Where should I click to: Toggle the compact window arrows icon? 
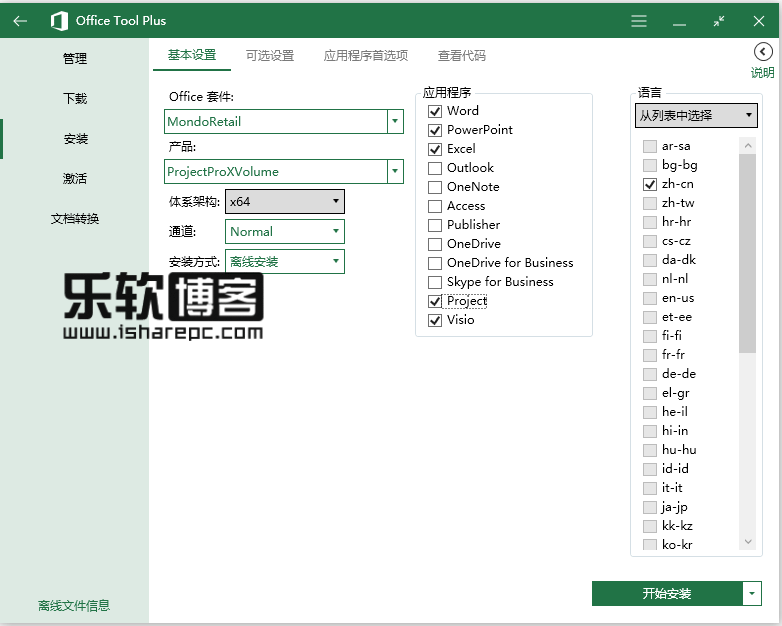point(719,21)
